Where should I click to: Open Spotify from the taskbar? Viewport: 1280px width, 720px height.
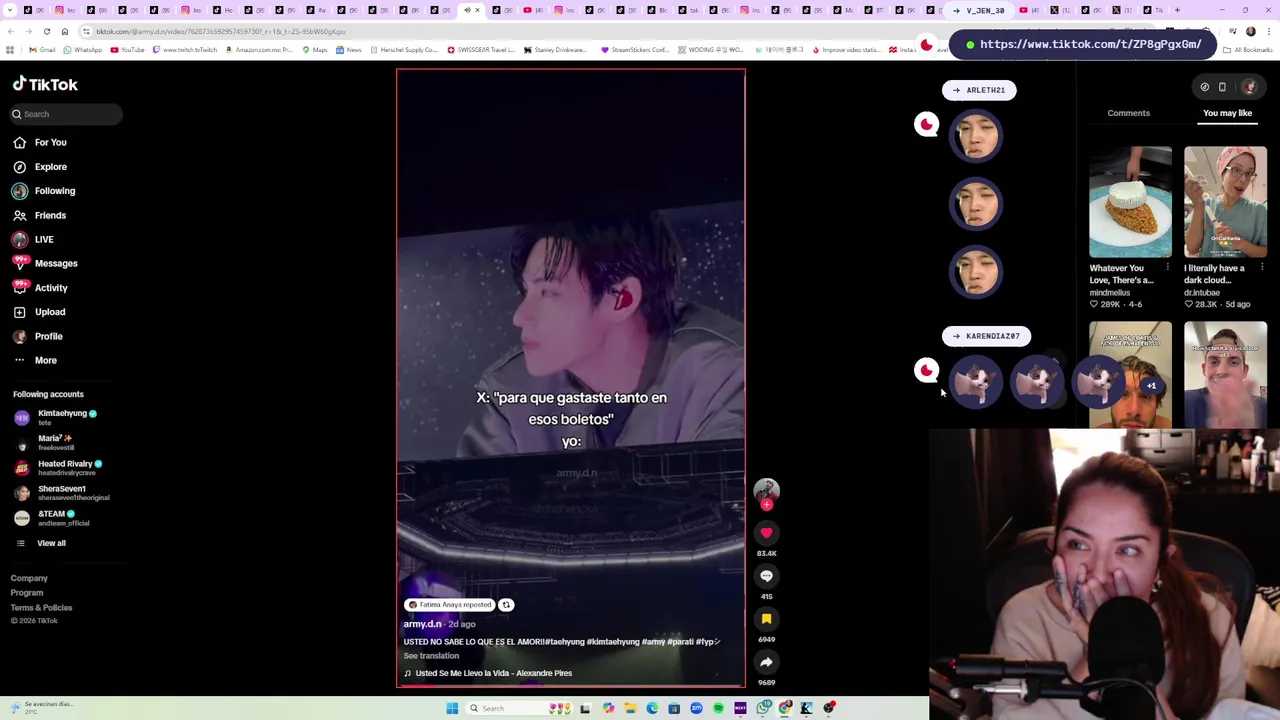pos(718,708)
